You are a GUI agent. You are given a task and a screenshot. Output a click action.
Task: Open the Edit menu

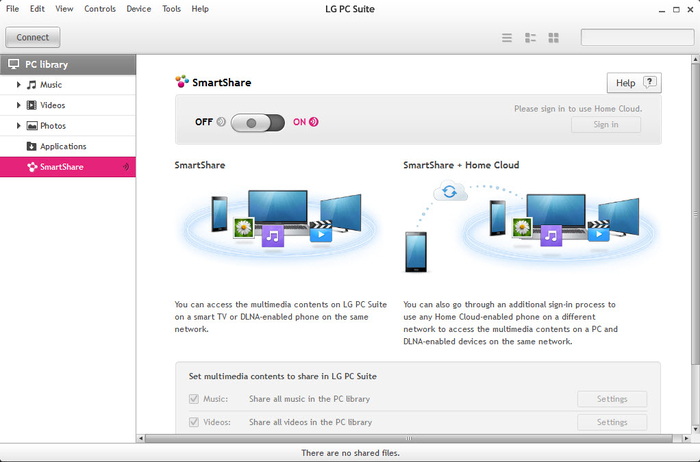[x=37, y=8]
